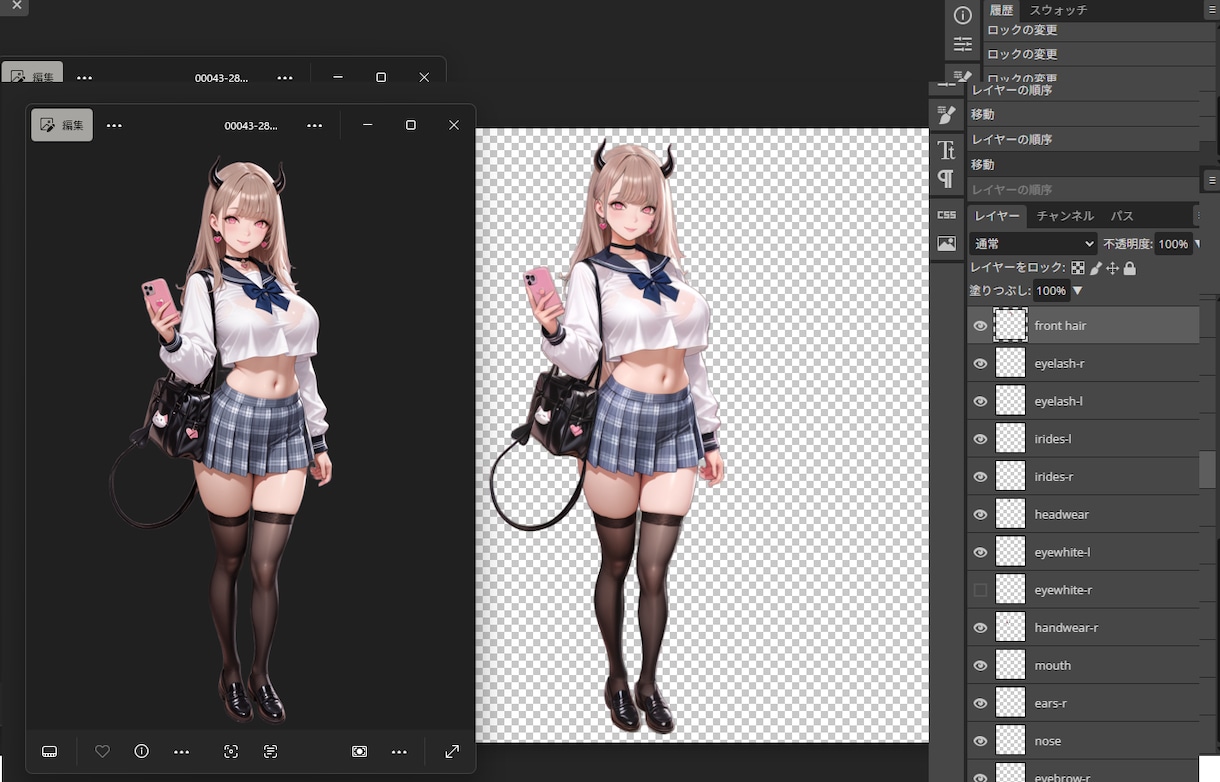Open the paragraph panel icon
Image resolution: width=1220 pixels, height=782 pixels.
click(x=946, y=179)
